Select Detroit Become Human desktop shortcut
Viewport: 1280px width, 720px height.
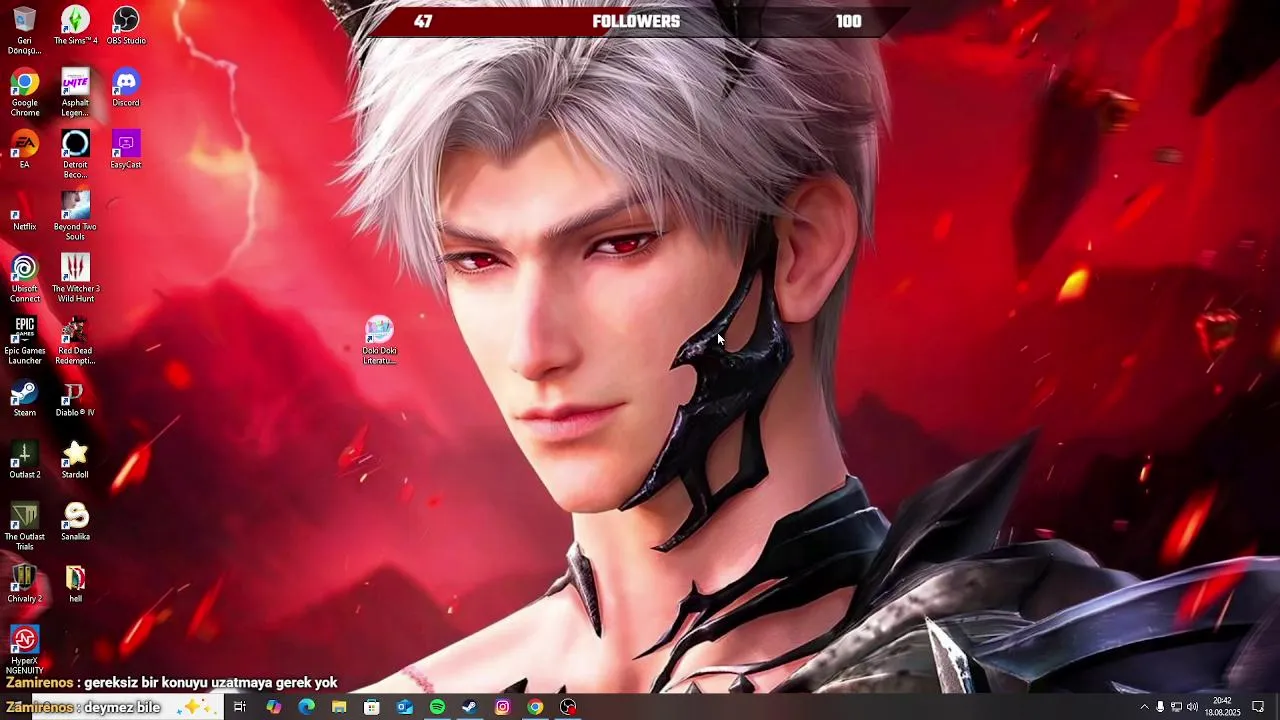click(75, 155)
